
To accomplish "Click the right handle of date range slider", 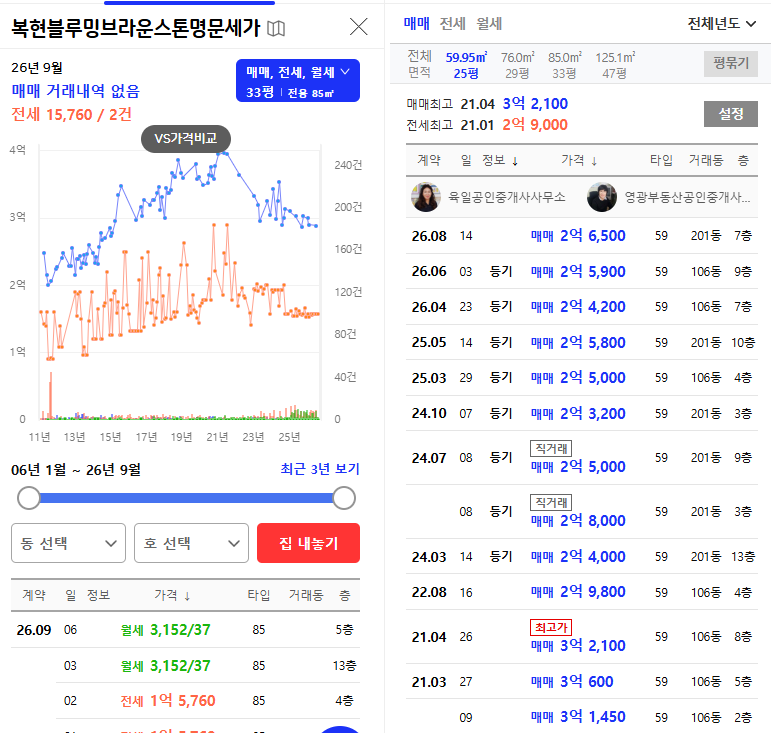I will coord(344,498).
